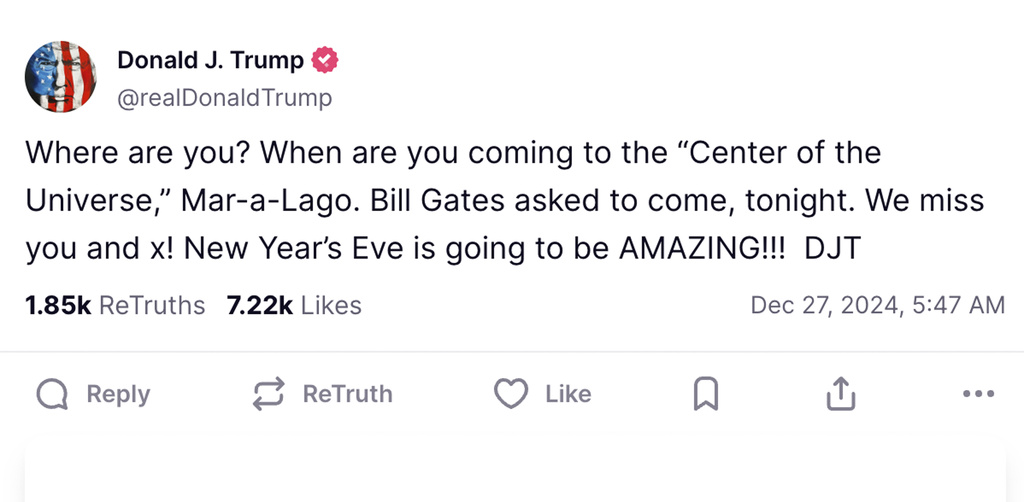Open the Donald J. Trump display name
This screenshot has width=1024, height=502.
click(210, 60)
